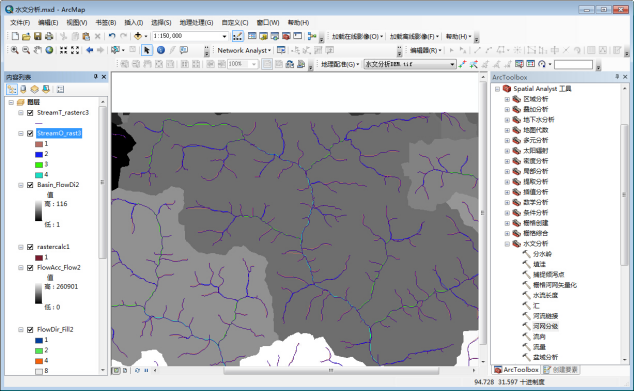
Task: Click the 加载在线影像(O) button
Action: tap(357, 37)
